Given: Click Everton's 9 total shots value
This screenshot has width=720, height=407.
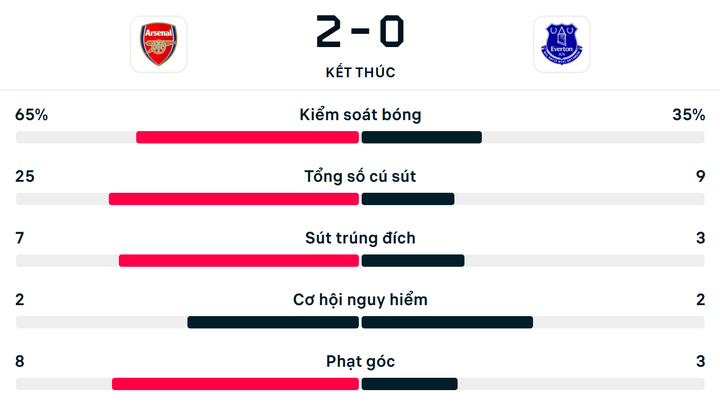Looking at the screenshot, I should coord(700,177).
